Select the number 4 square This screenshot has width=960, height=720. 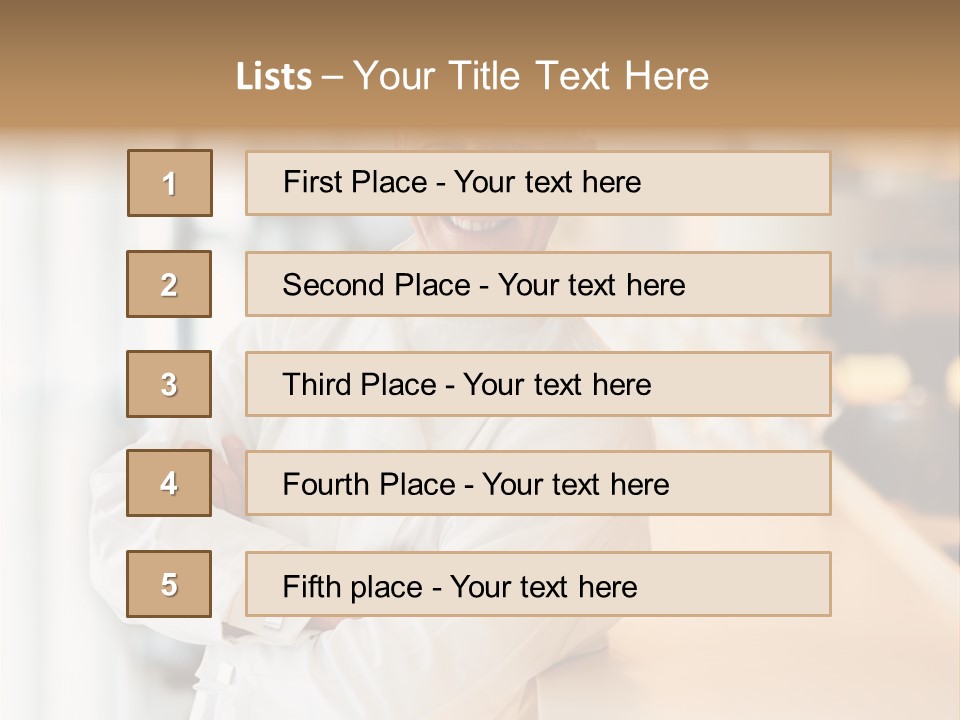click(169, 483)
